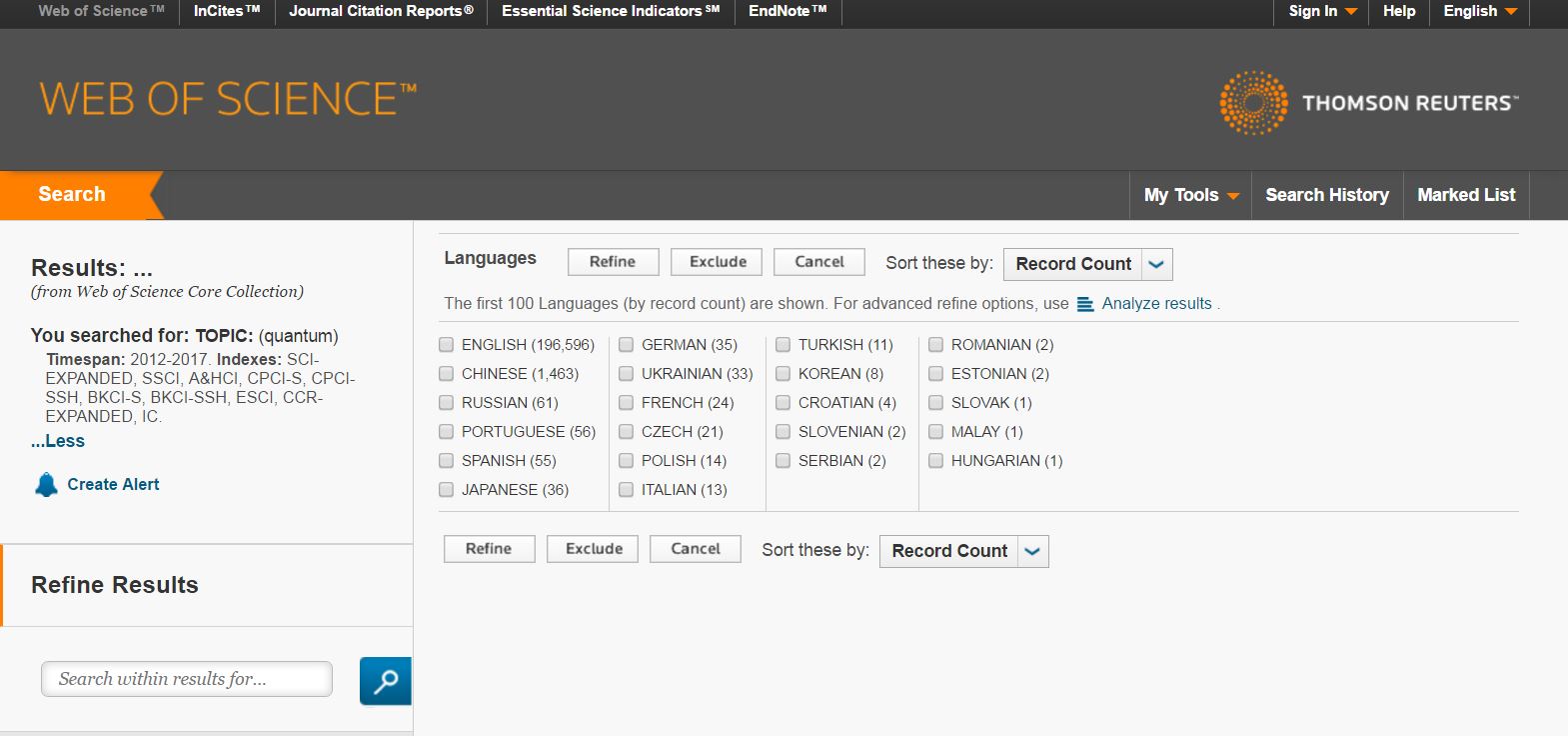This screenshot has width=1568, height=736.
Task: Click the Thomson Reuters logo
Action: click(1368, 102)
